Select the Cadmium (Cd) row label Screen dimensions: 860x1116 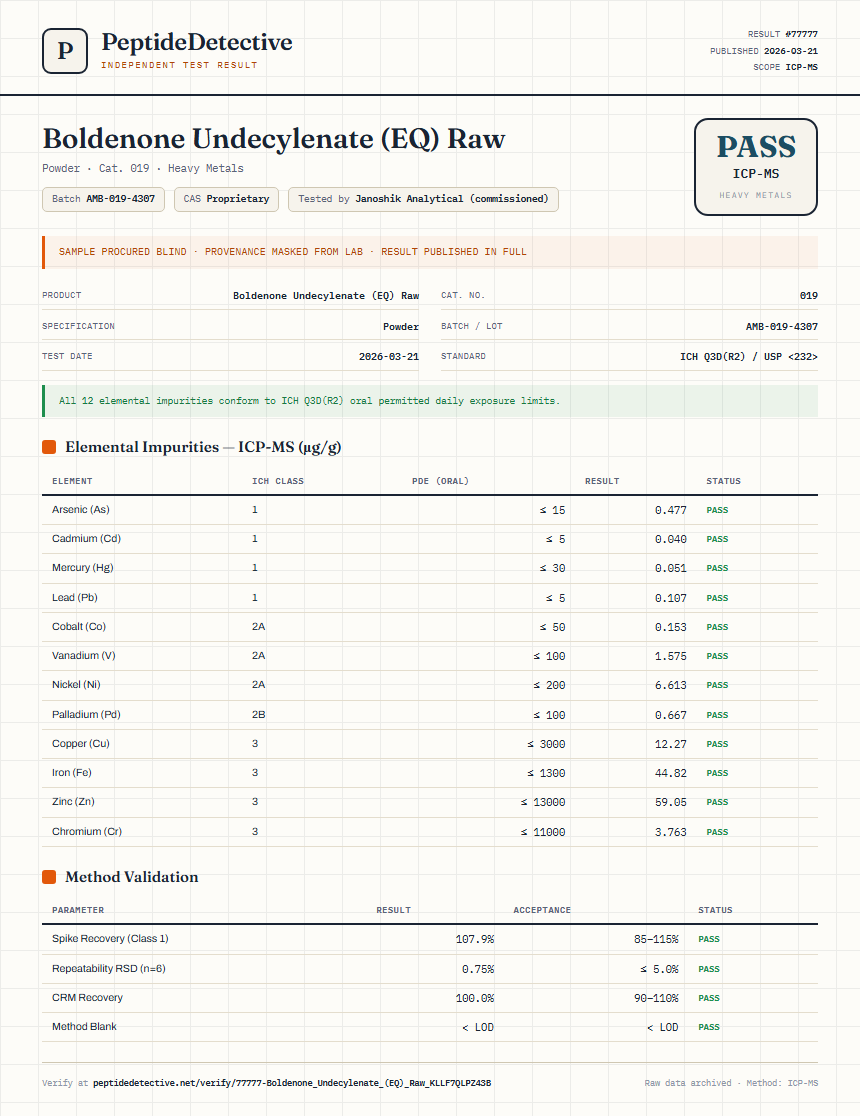tap(86, 539)
